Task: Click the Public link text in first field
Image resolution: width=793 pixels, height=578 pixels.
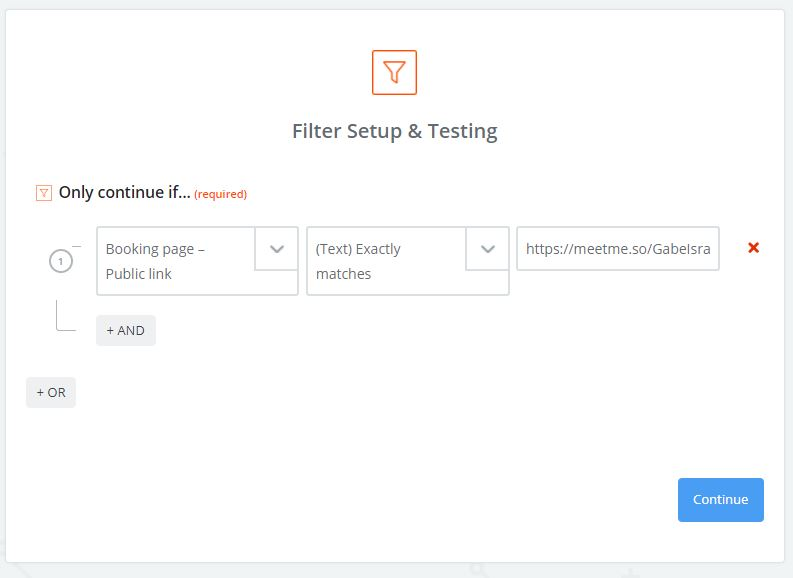Action: pyautogui.click(x=139, y=274)
